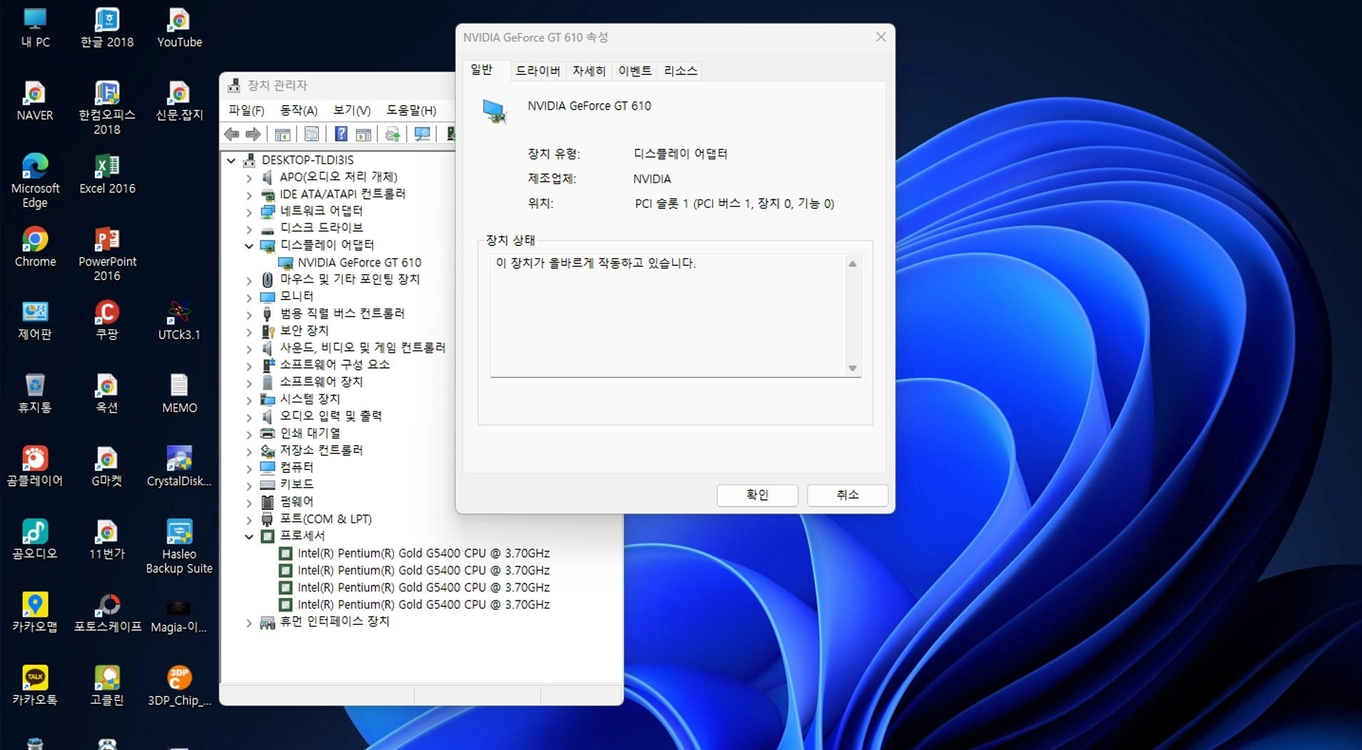Image resolution: width=1362 pixels, height=750 pixels.
Task: Collapse the 프로세서 tree node
Action: (x=249, y=536)
